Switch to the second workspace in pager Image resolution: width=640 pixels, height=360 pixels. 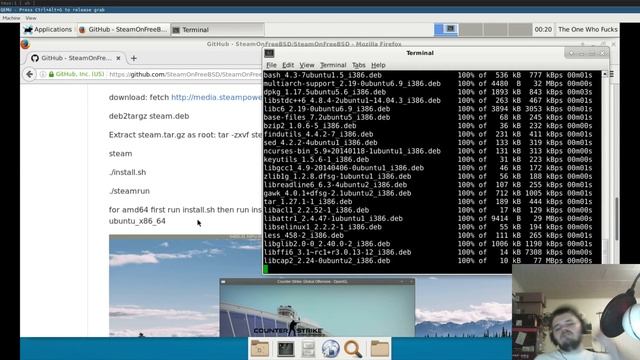(471, 29)
